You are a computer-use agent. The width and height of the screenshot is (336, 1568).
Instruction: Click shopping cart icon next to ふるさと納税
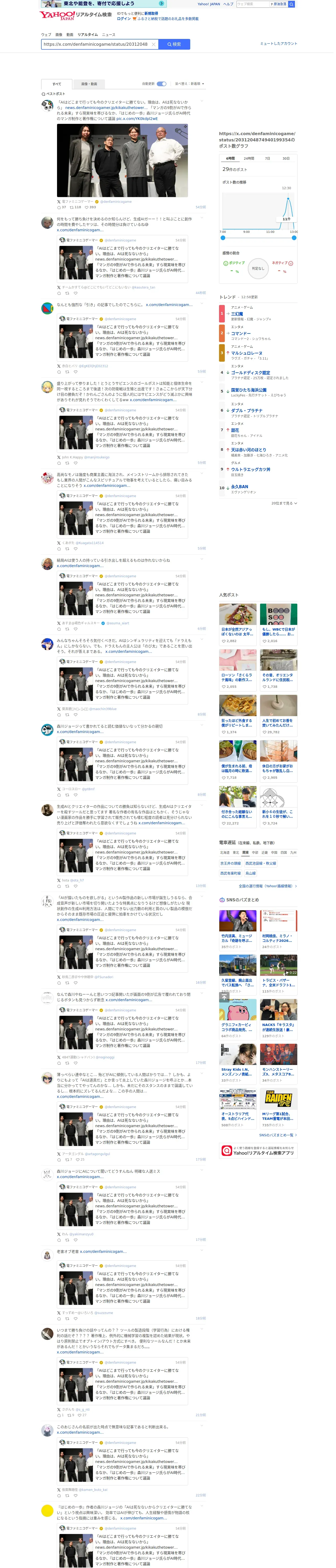point(135,19)
